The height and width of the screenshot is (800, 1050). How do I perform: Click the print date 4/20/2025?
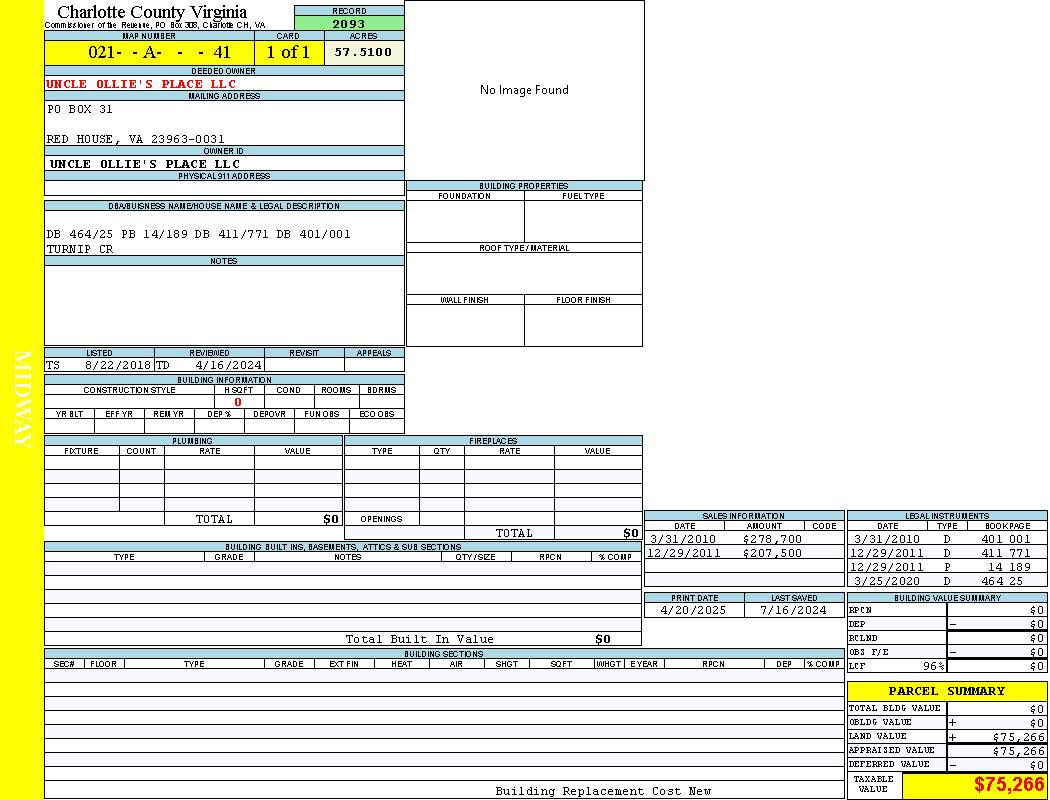point(694,610)
